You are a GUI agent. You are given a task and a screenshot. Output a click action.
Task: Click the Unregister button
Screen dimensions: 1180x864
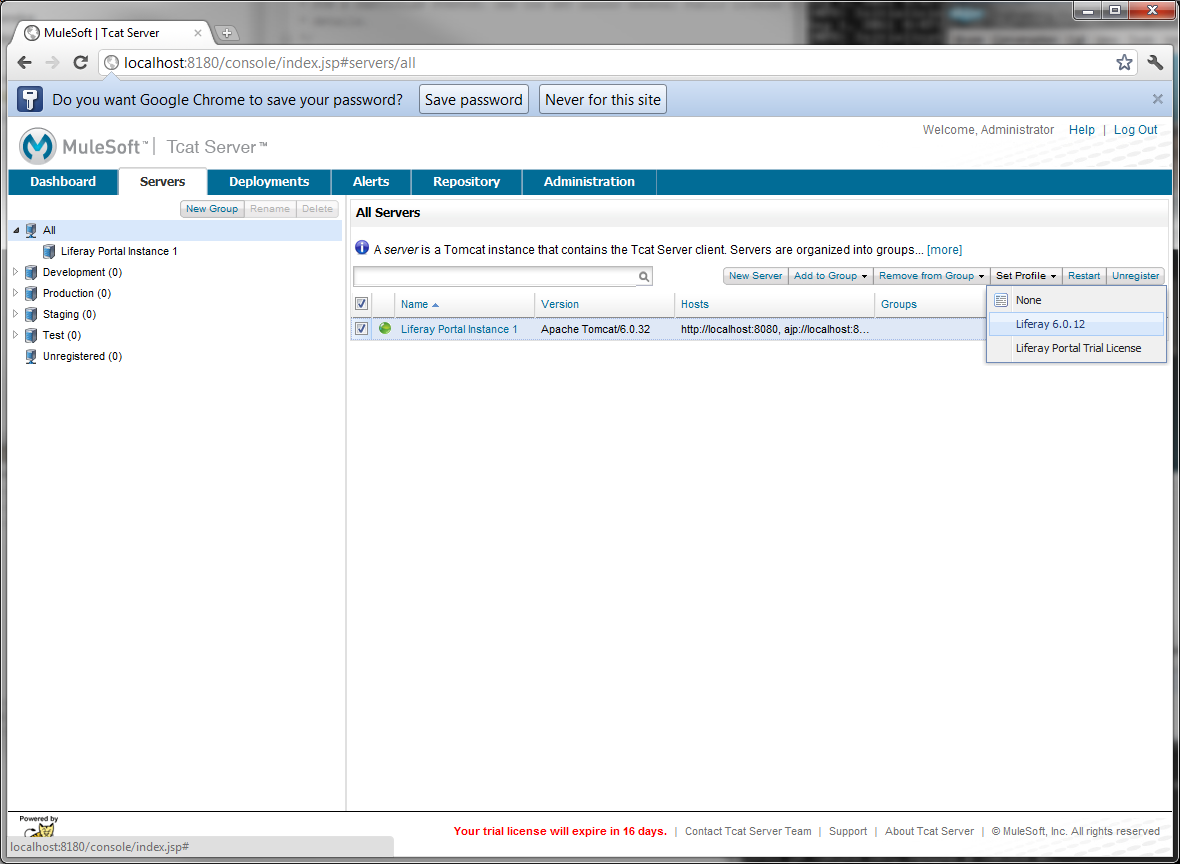pyautogui.click(x=1136, y=276)
